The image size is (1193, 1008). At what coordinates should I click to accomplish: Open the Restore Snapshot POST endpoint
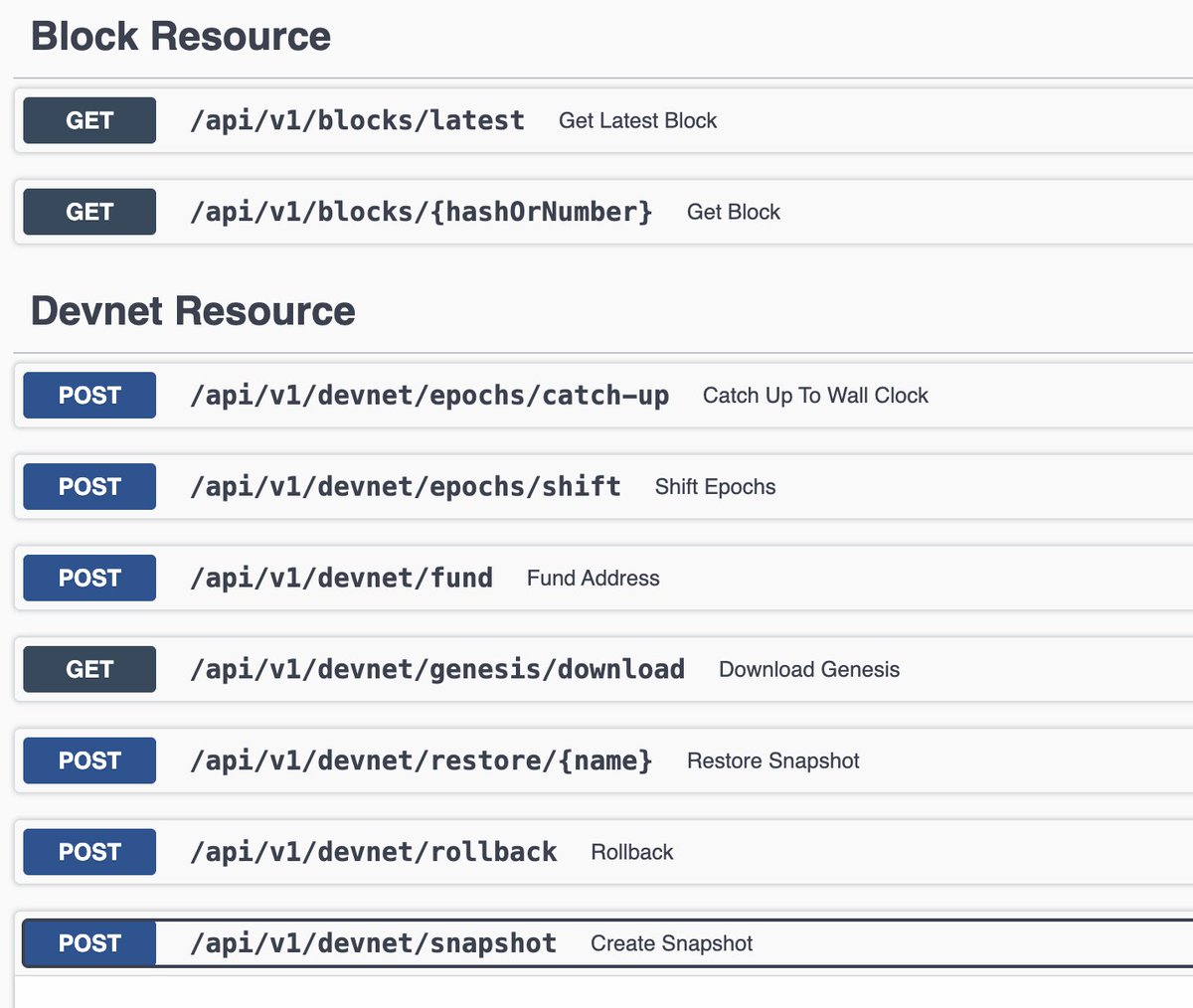click(x=603, y=760)
